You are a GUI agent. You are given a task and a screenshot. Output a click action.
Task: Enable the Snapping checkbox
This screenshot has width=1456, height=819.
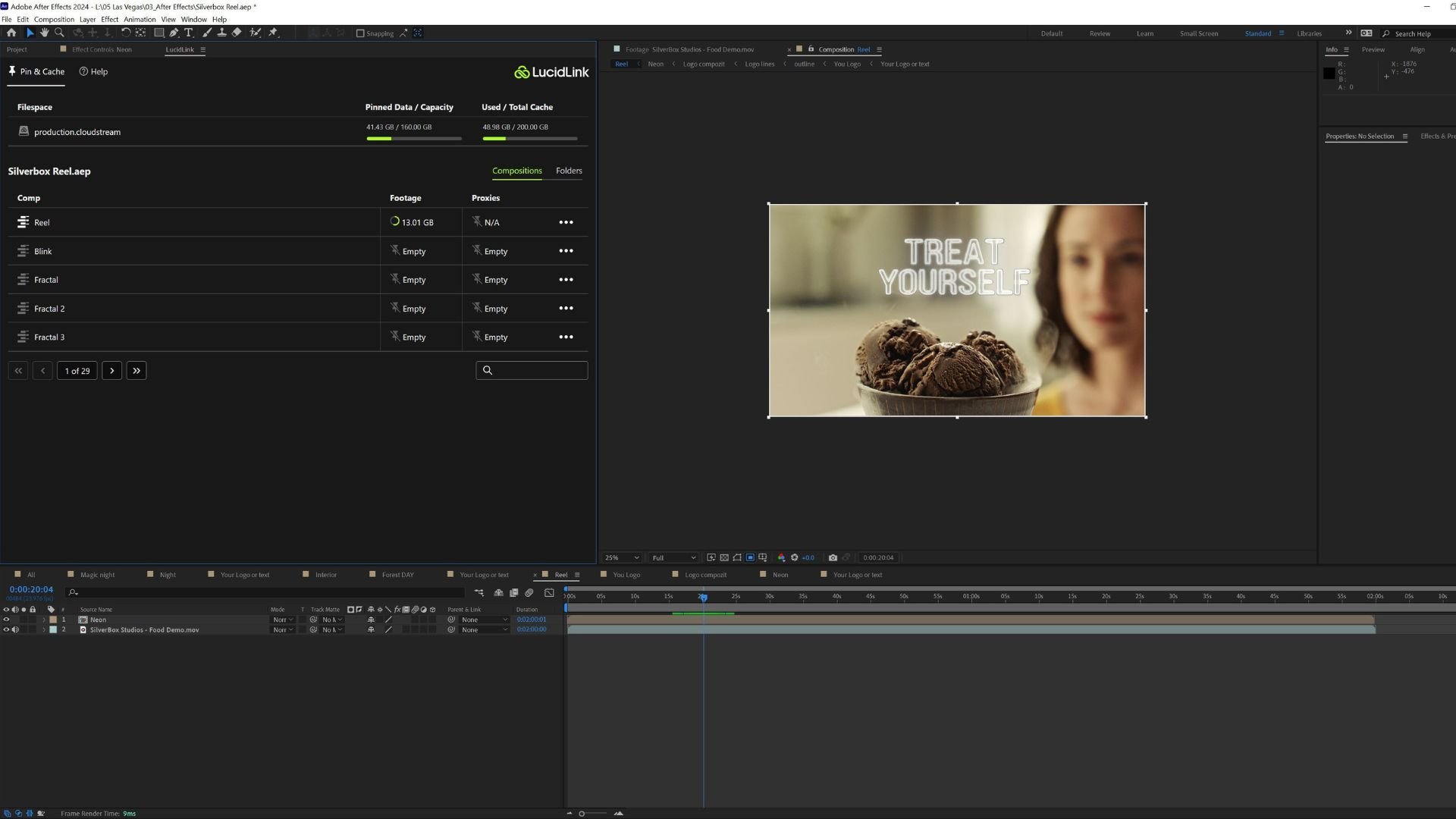click(360, 33)
